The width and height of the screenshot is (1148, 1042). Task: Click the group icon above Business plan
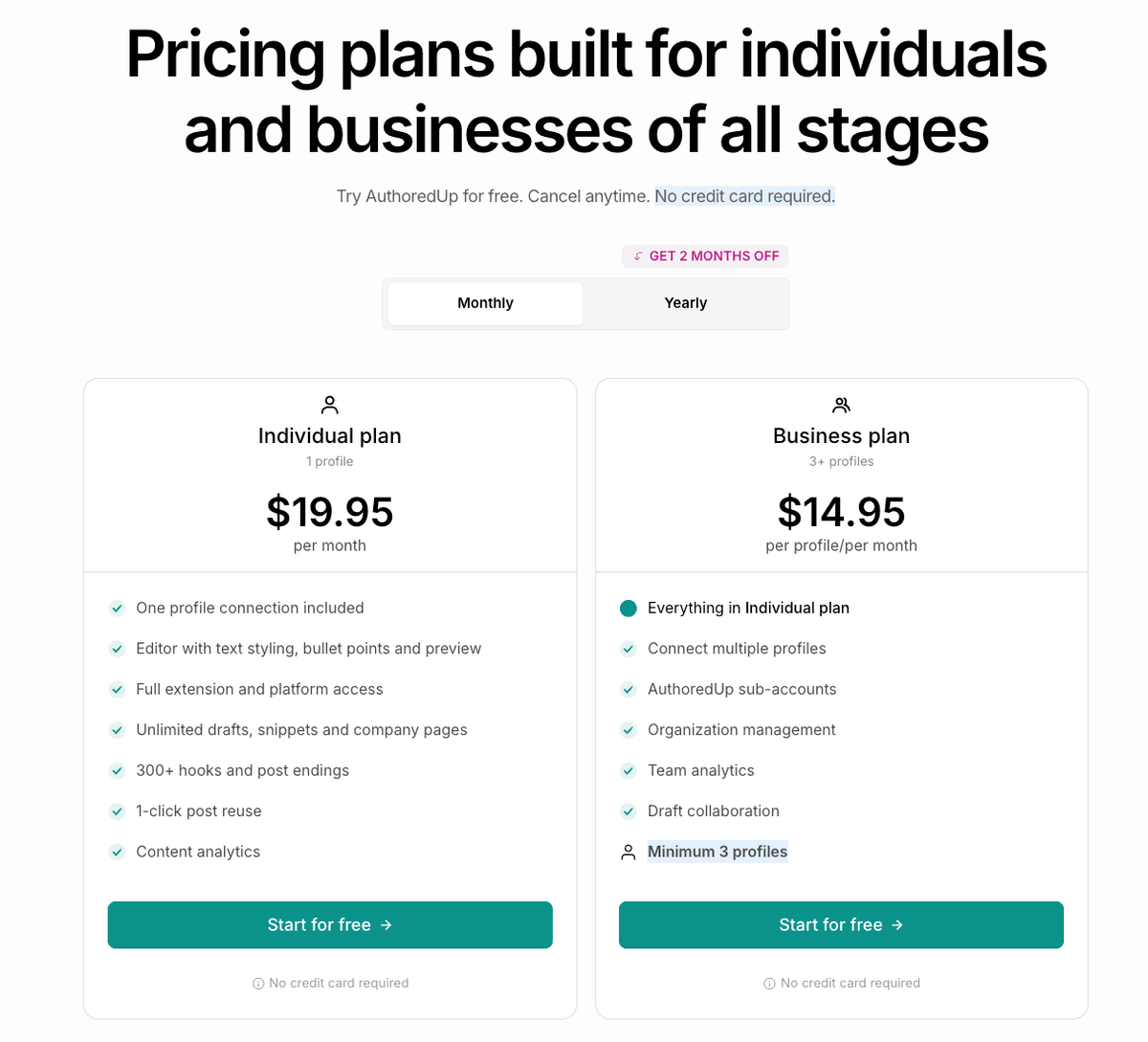pyautogui.click(x=841, y=404)
